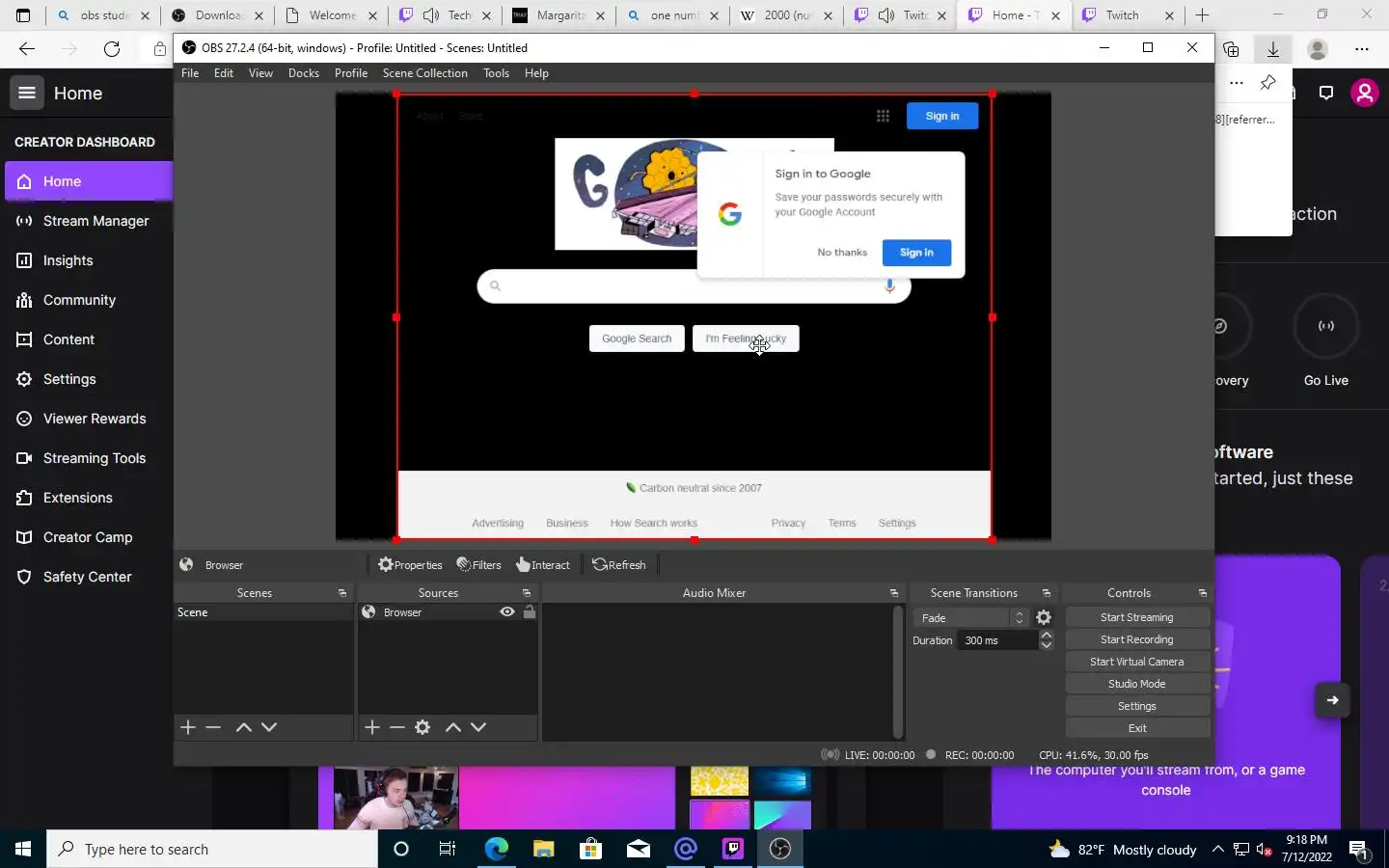Open the View menu in OBS
The image size is (1389, 868).
(x=260, y=73)
